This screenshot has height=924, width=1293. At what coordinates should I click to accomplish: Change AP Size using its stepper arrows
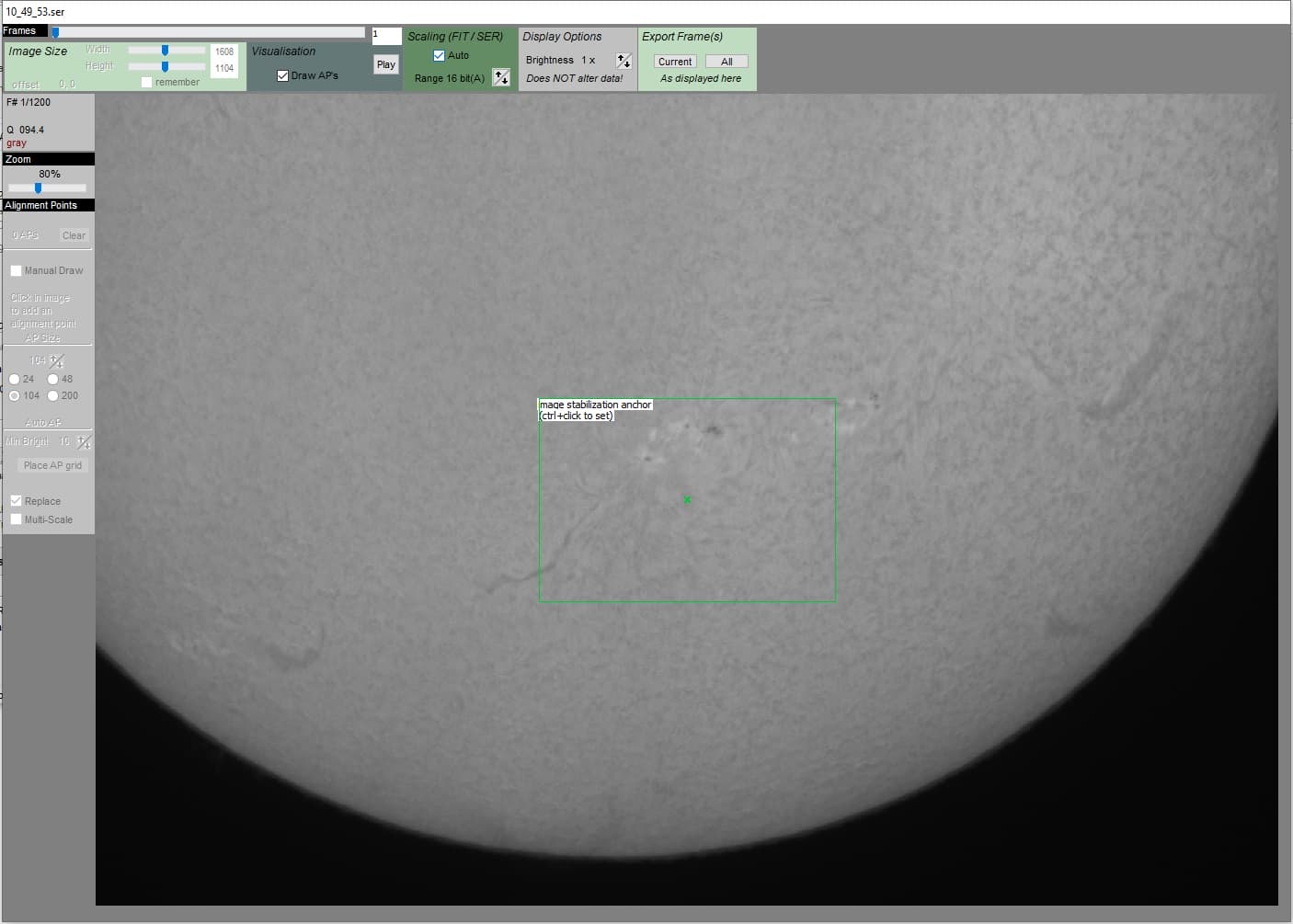point(56,360)
